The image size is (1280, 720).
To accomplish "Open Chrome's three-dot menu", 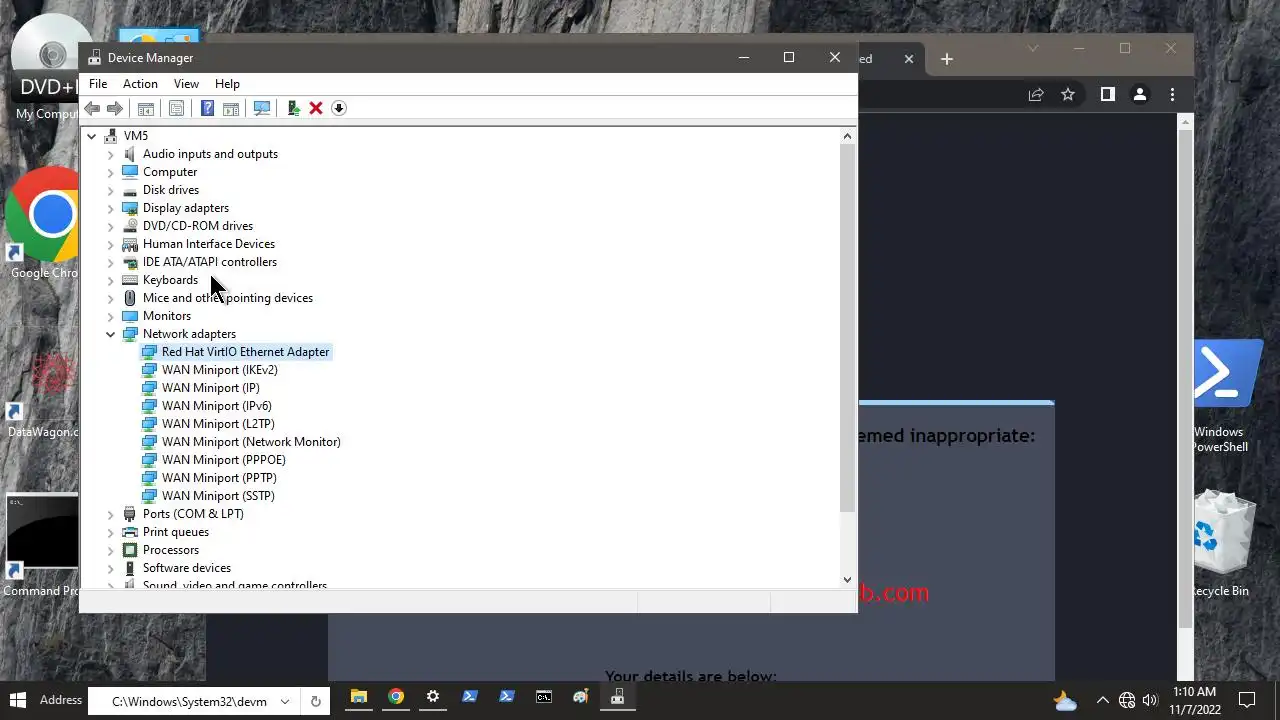I will 1172,94.
